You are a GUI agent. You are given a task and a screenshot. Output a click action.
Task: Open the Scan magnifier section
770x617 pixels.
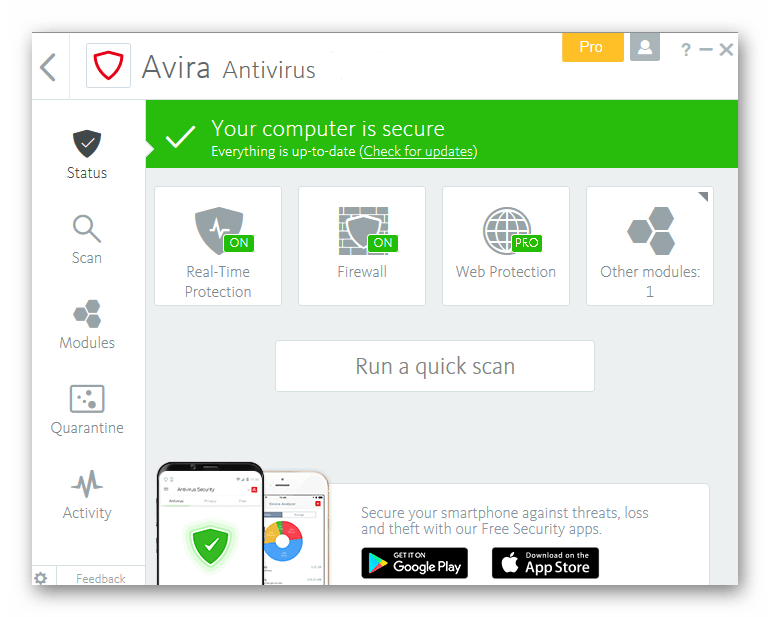coord(87,239)
